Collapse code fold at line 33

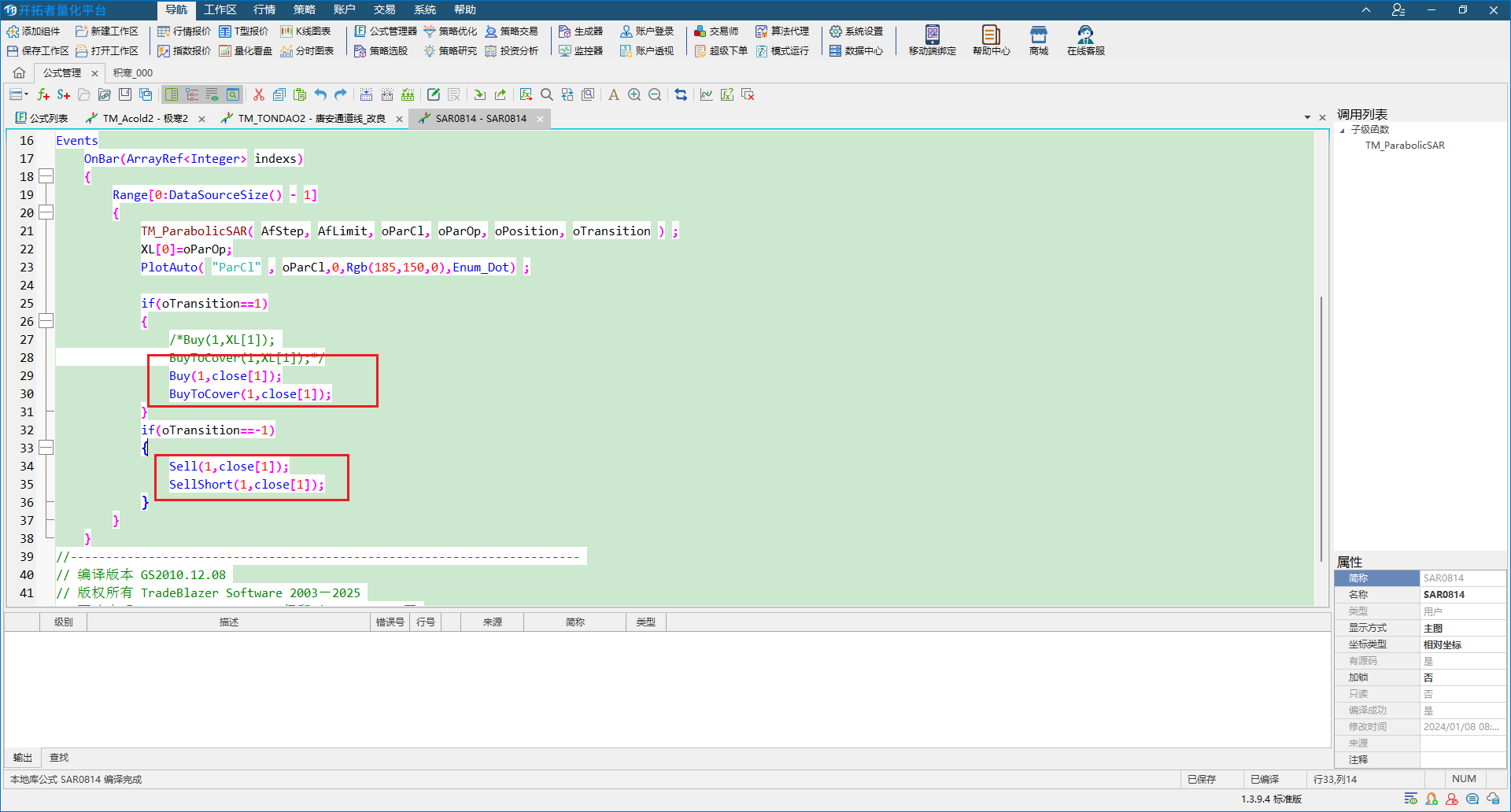(46, 448)
